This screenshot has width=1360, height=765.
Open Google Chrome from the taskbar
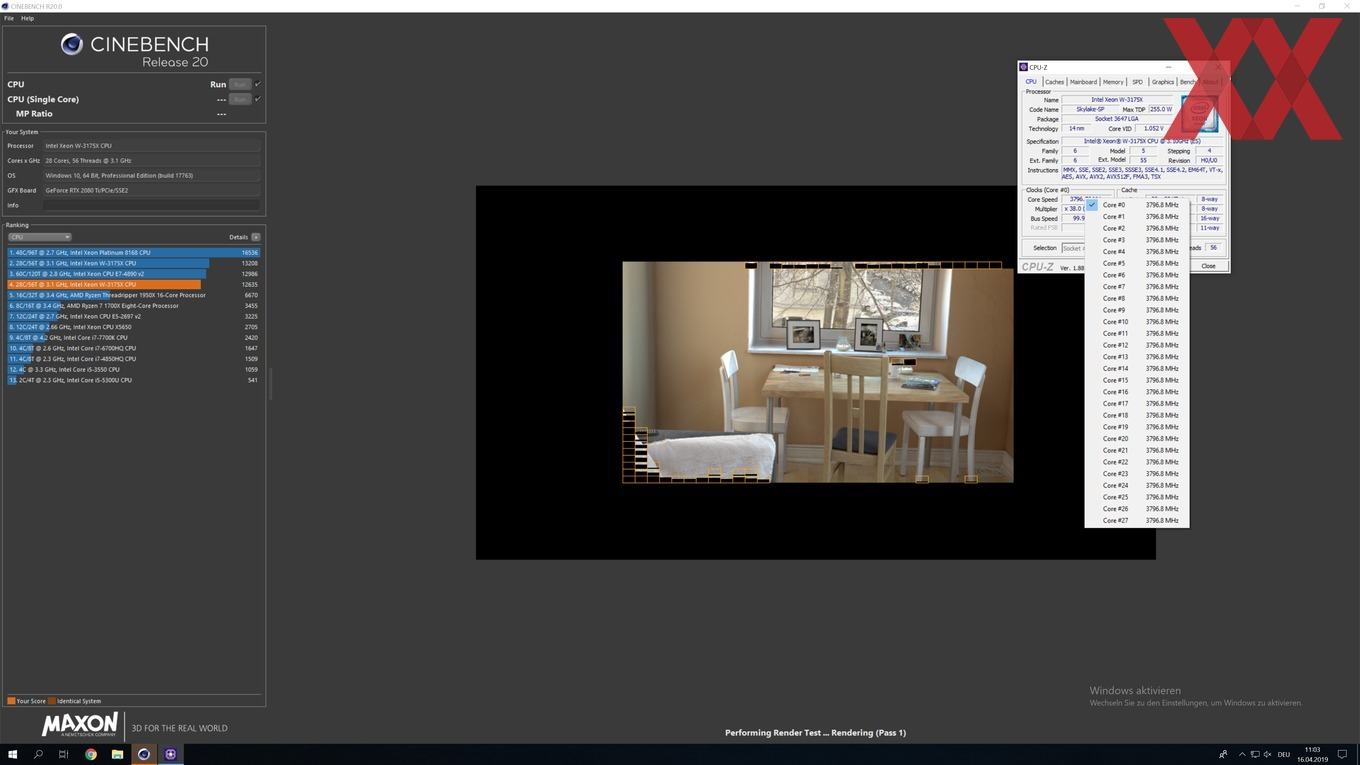[x=91, y=754]
